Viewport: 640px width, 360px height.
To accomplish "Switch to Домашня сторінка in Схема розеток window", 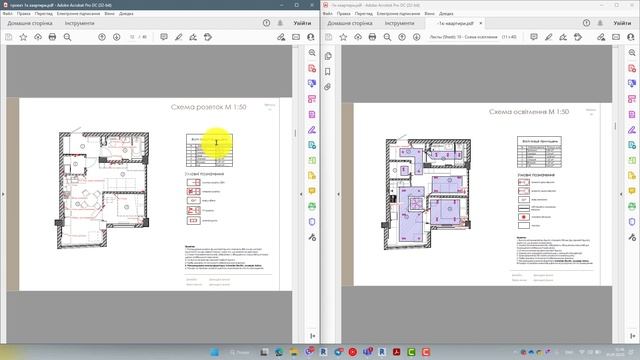I will 30,23.
